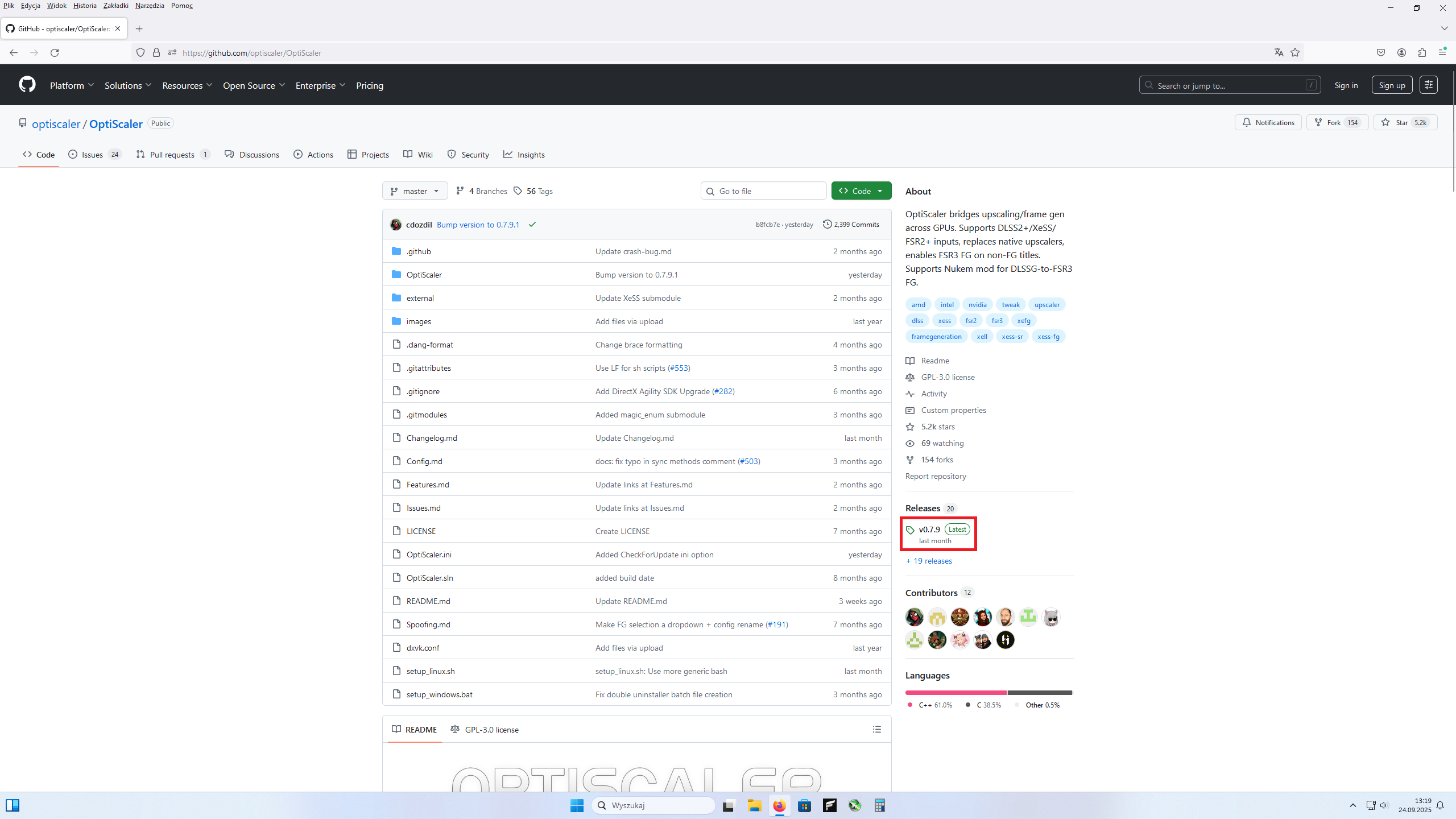Open the Pocket save icon
Screen dimensions: 1456x819
[x=1381, y=53]
